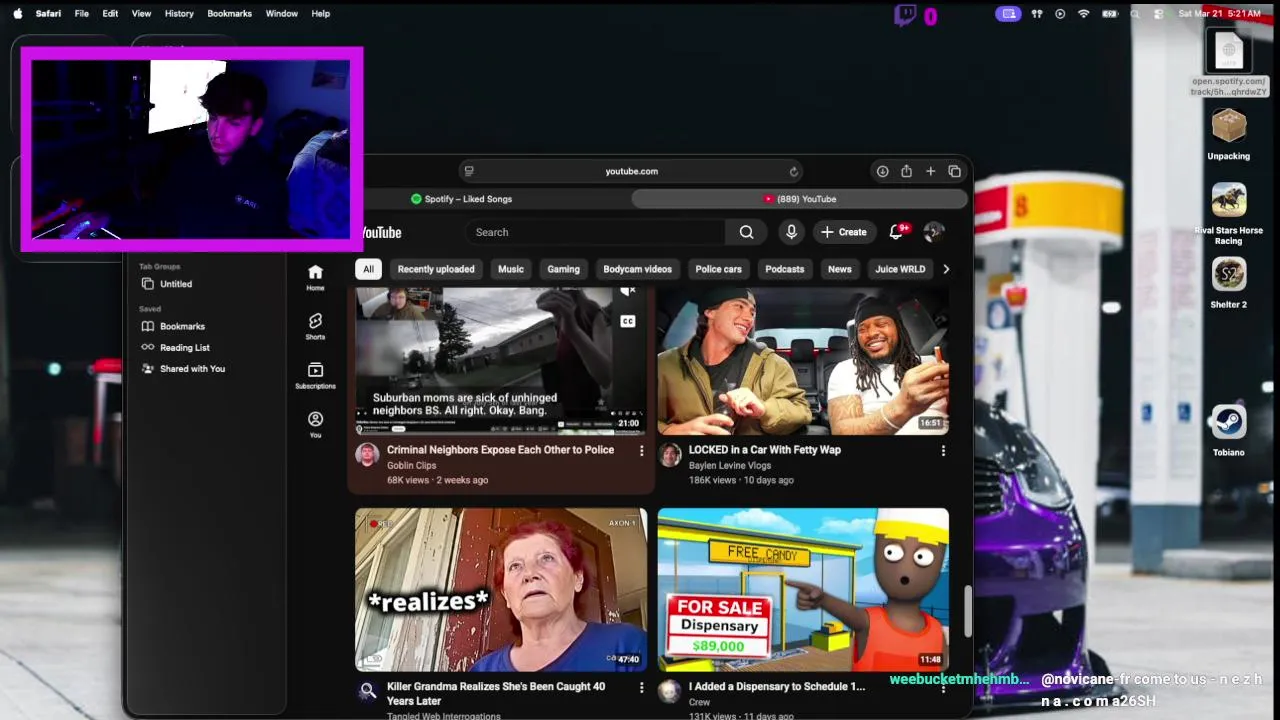Filter by Podcasts chip
Viewport: 1280px width, 720px height.
(x=784, y=269)
